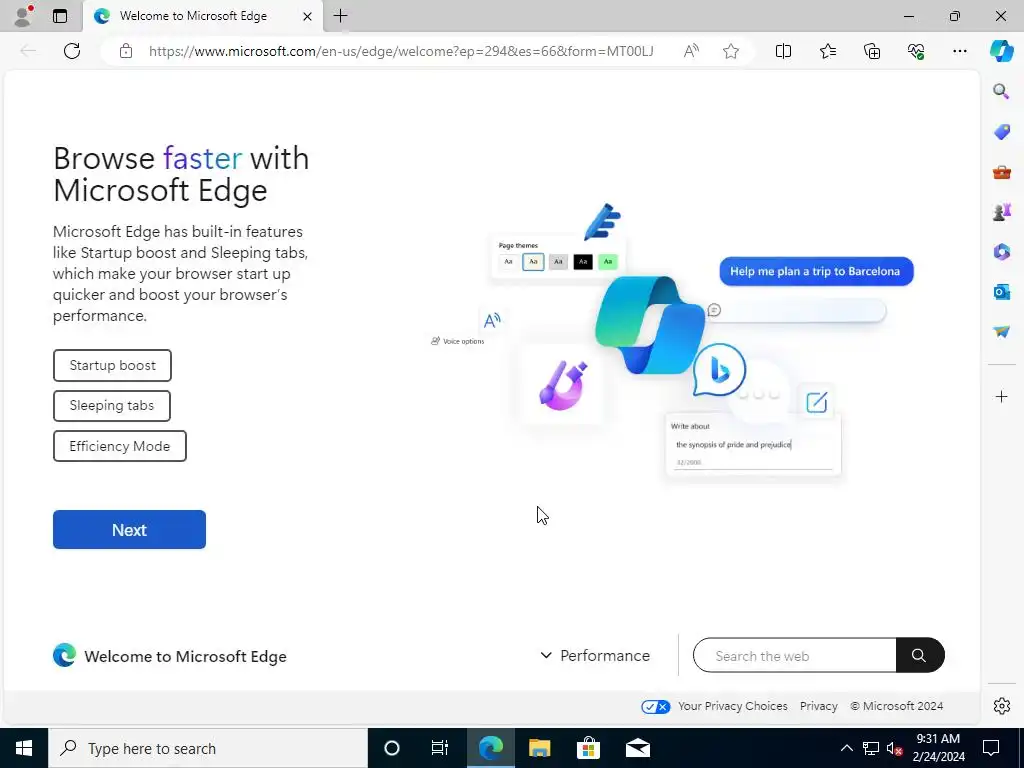
Task: Open a new tab with the plus button
Action: click(340, 16)
